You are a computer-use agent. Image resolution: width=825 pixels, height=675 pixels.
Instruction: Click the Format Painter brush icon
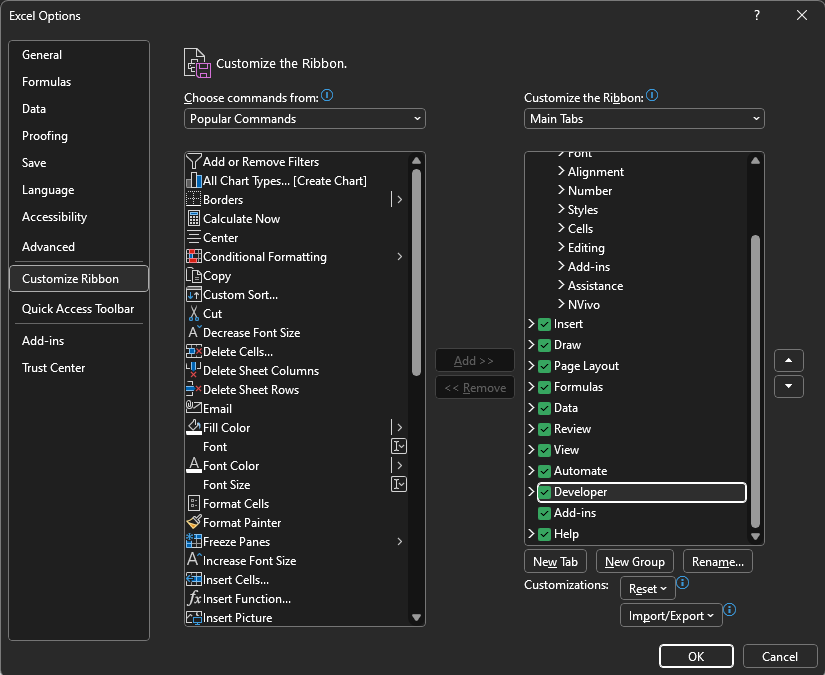pos(194,522)
